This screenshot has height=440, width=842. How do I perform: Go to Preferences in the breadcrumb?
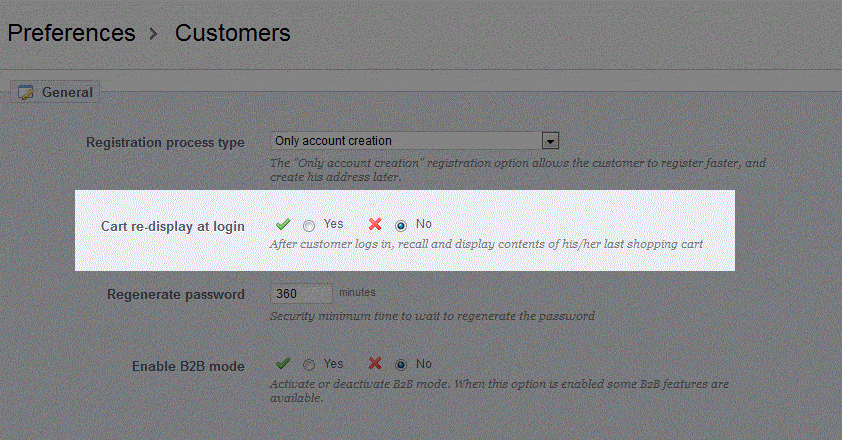point(71,33)
